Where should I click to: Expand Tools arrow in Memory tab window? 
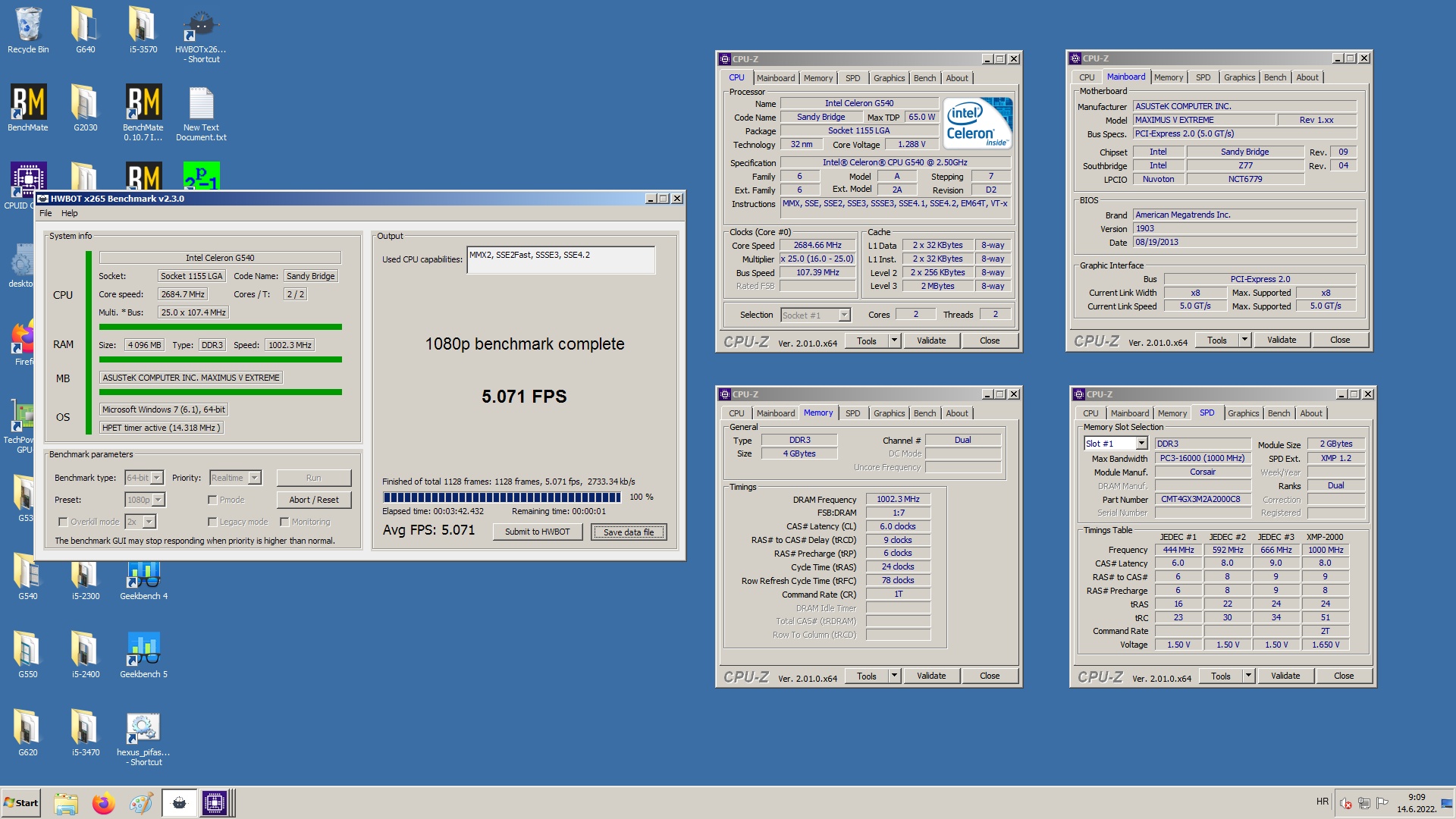click(x=894, y=676)
